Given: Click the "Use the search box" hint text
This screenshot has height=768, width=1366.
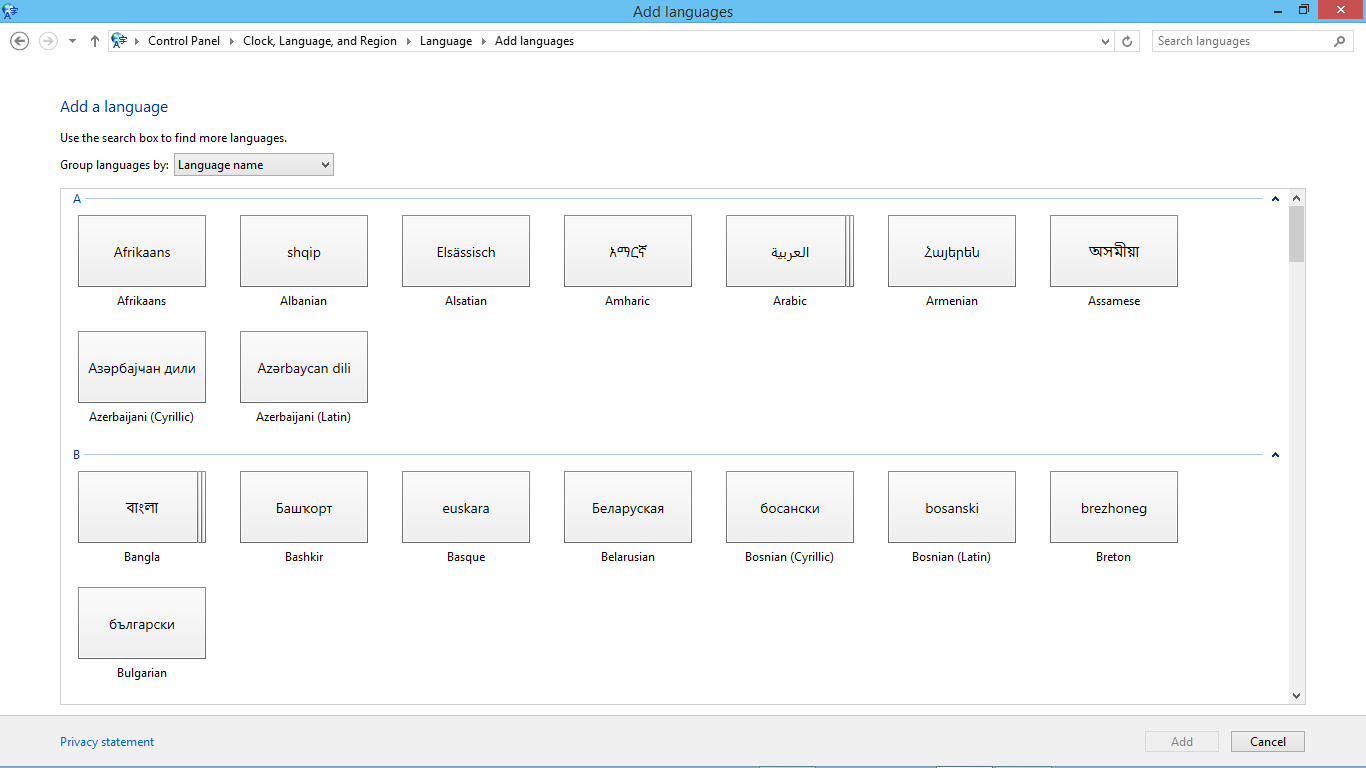Looking at the screenshot, I should point(173,138).
